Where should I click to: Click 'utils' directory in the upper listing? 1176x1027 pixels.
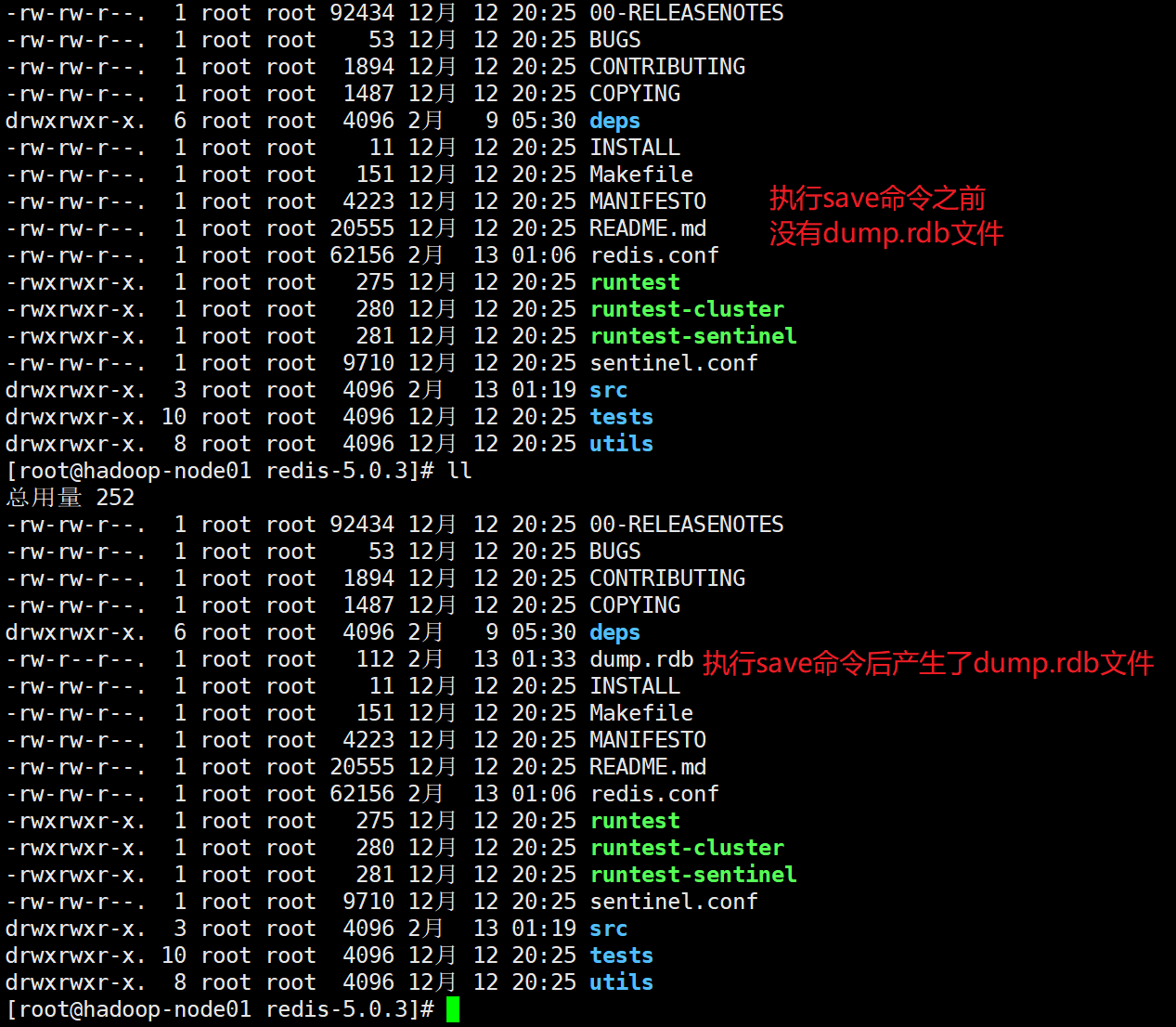tap(622, 444)
